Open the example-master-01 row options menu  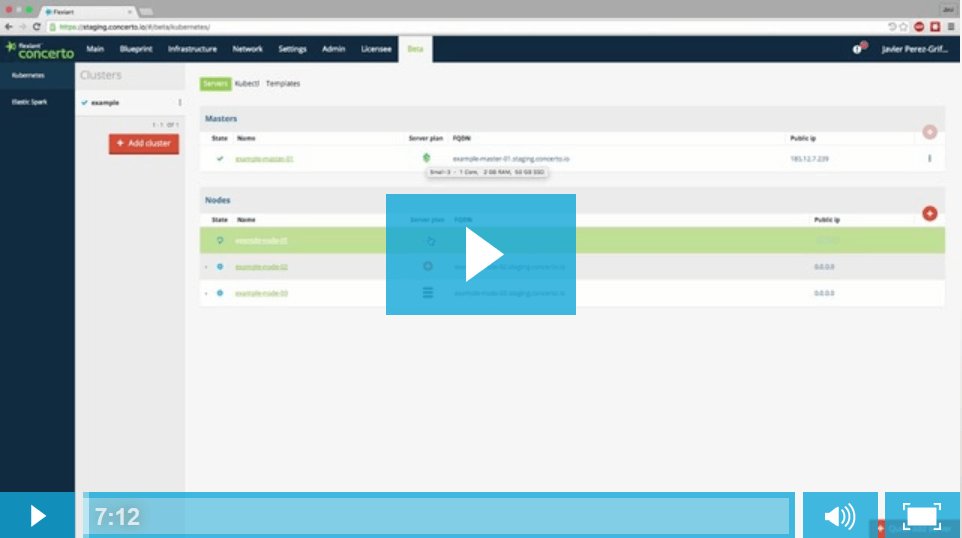pyautogui.click(x=929, y=158)
